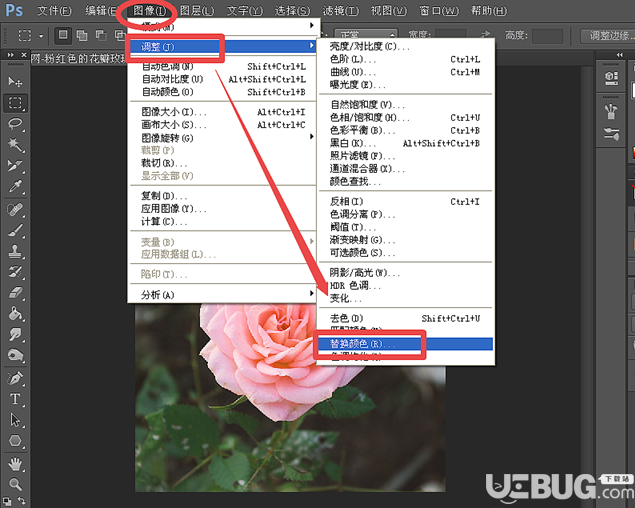Select the Eraser tool
The width and height of the screenshot is (635, 508).
tap(15, 293)
